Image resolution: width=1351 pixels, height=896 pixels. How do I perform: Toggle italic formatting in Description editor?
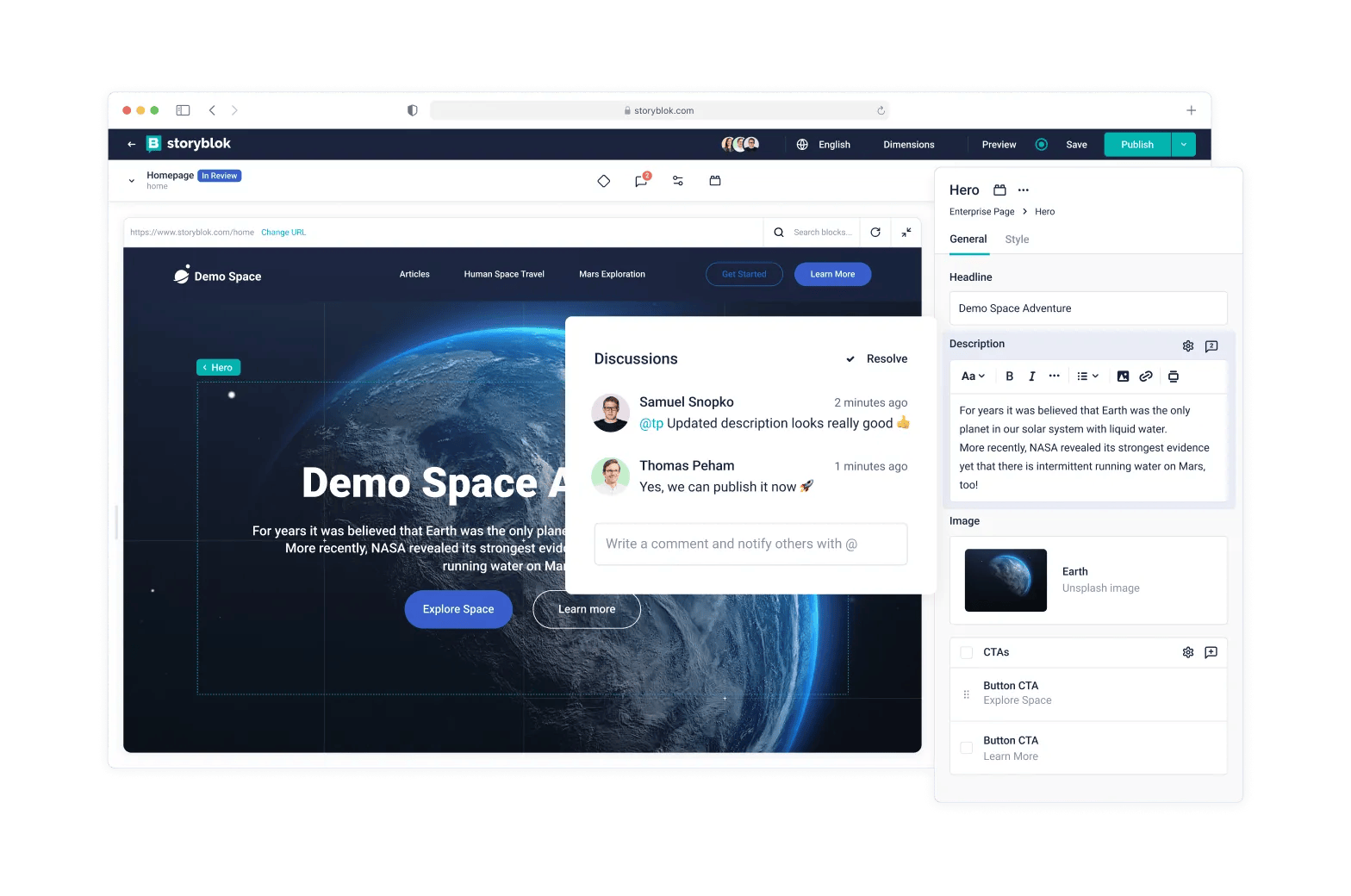(1032, 376)
